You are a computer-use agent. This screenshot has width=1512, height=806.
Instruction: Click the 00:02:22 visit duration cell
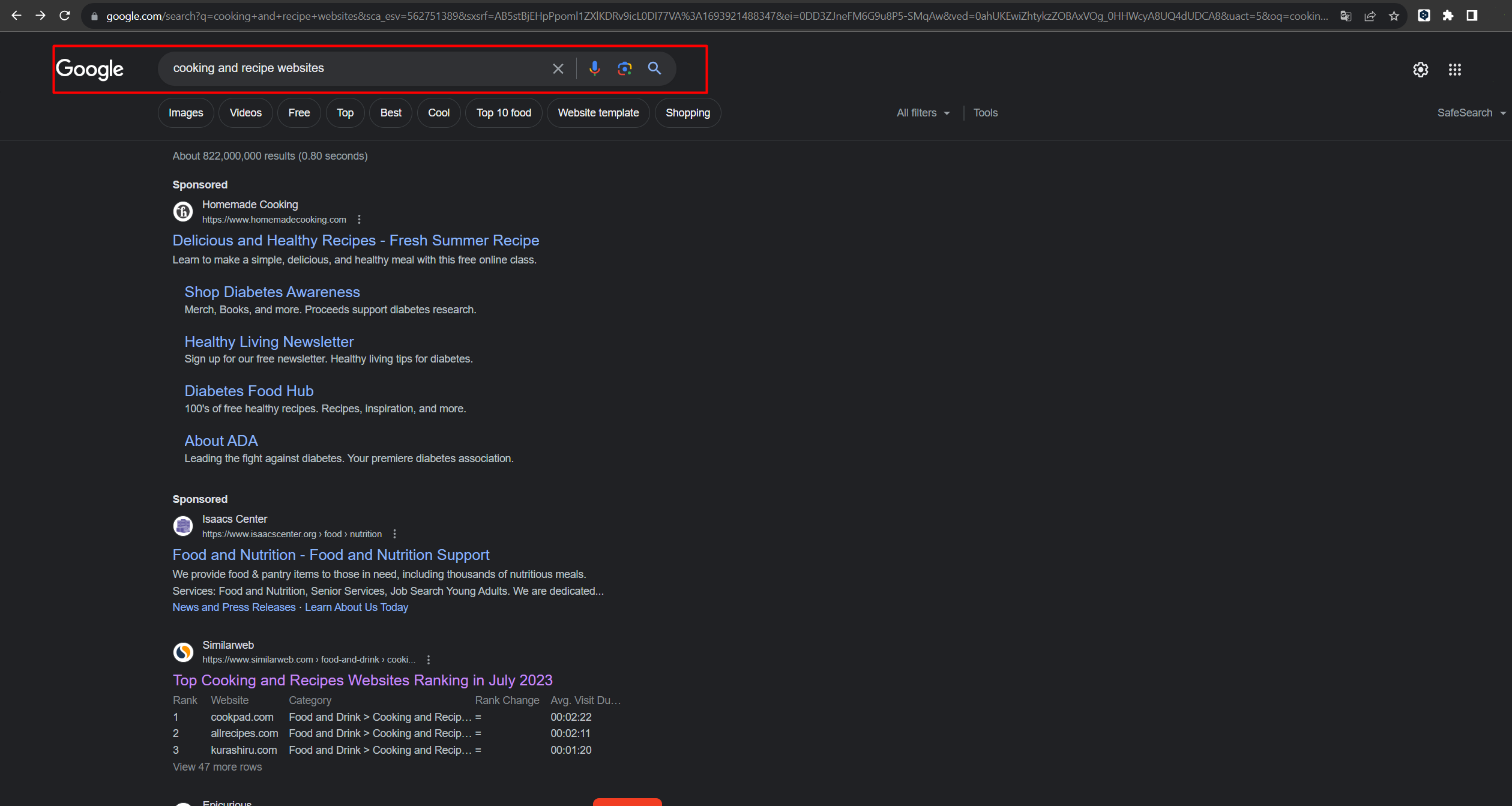[x=571, y=717]
